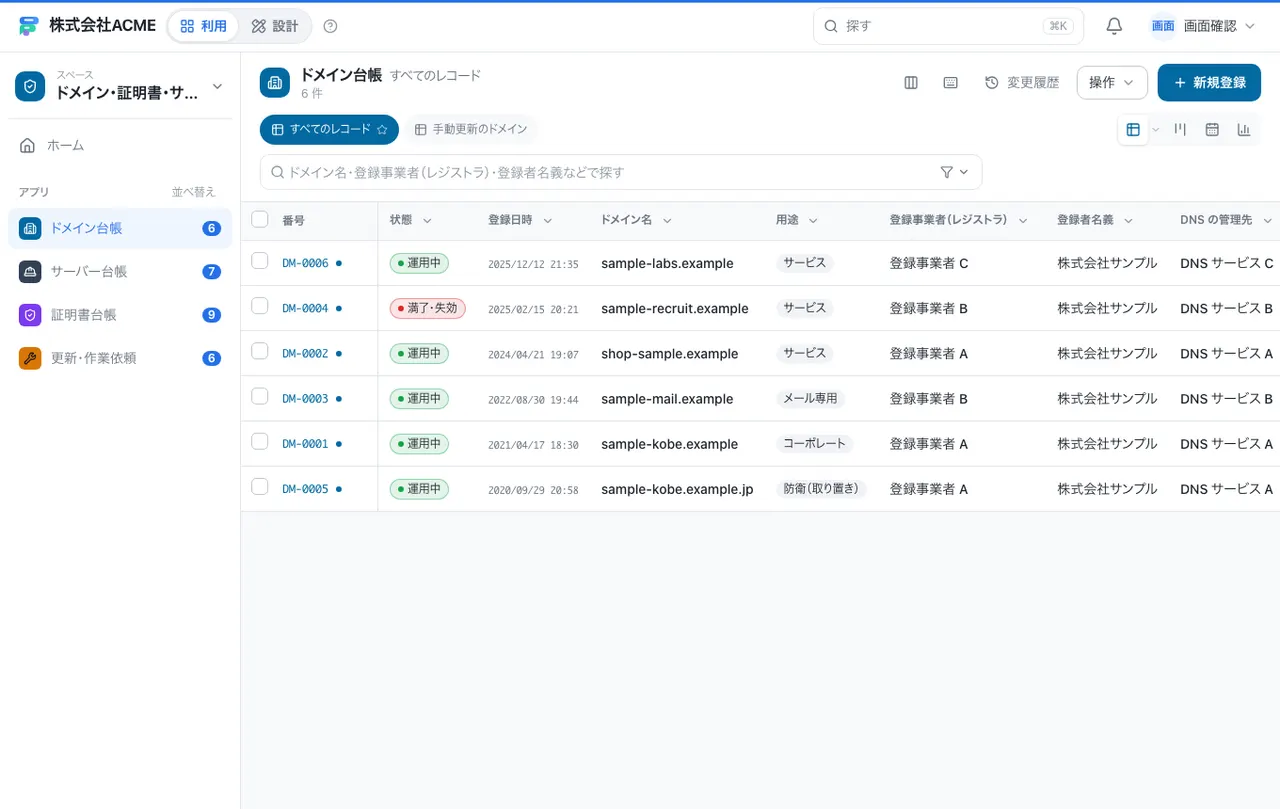This screenshot has height=809, width=1280.
Task: Open record link DM-0004
Action: (x=305, y=308)
